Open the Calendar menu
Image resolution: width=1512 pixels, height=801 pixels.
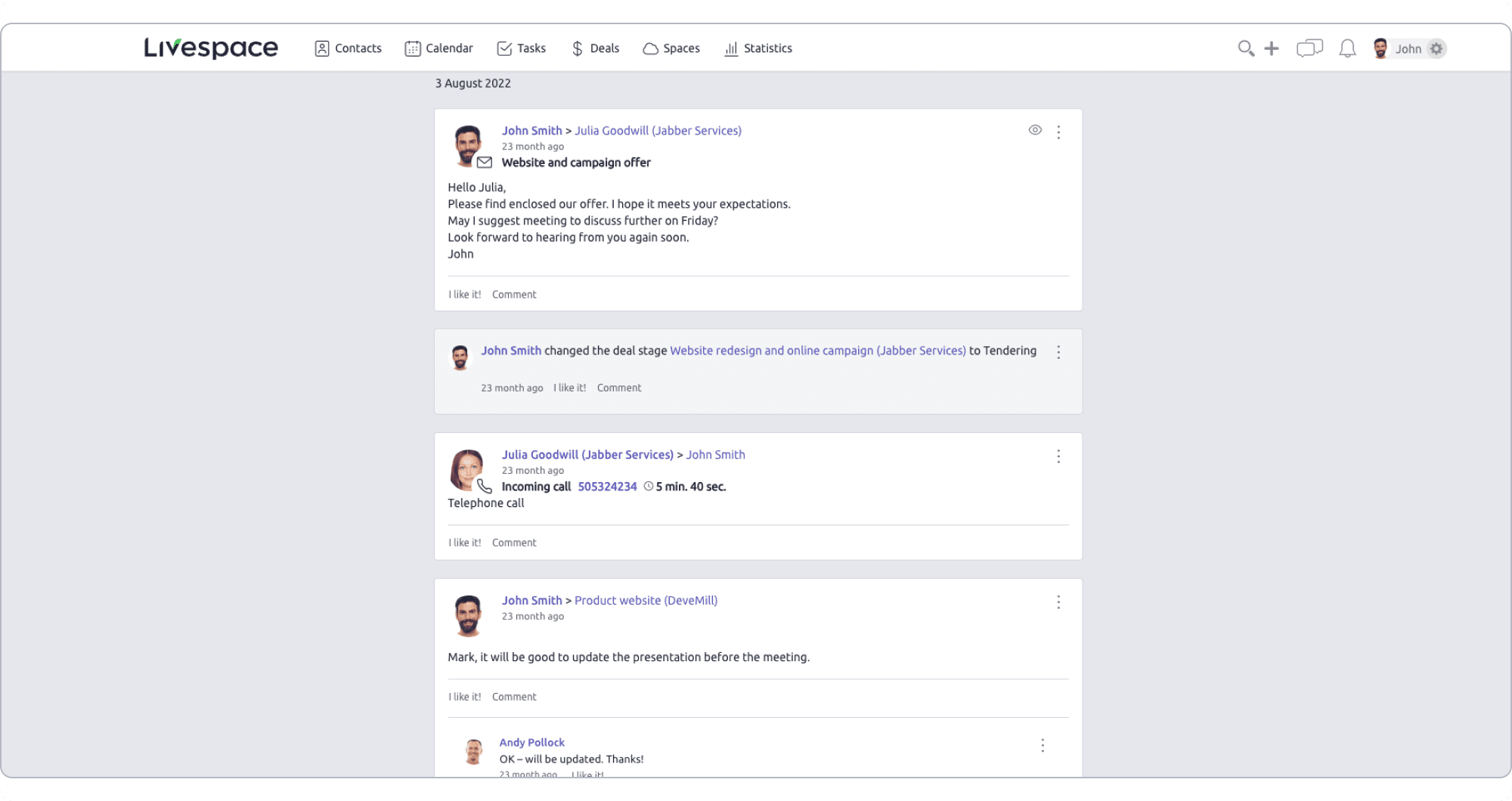[x=439, y=48]
